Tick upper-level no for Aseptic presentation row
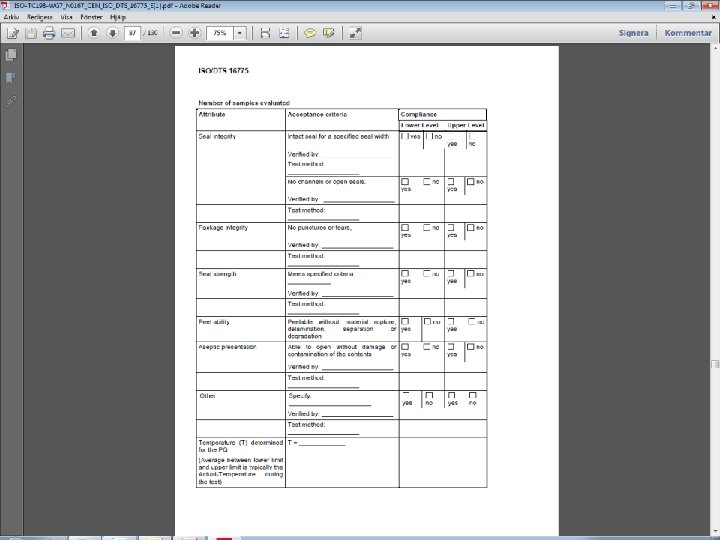This screenshot has width=720, height=540. pos(471,347)
